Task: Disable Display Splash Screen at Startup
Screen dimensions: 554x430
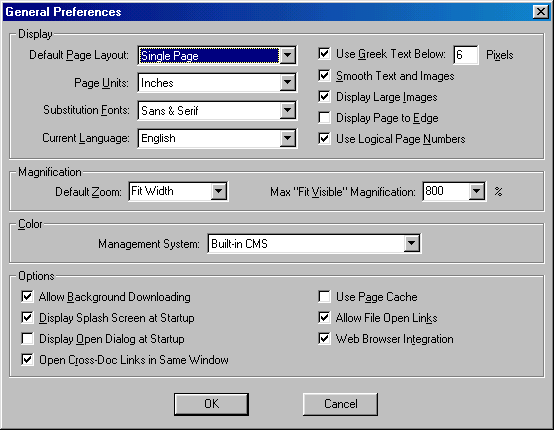Action: [27, 318]
